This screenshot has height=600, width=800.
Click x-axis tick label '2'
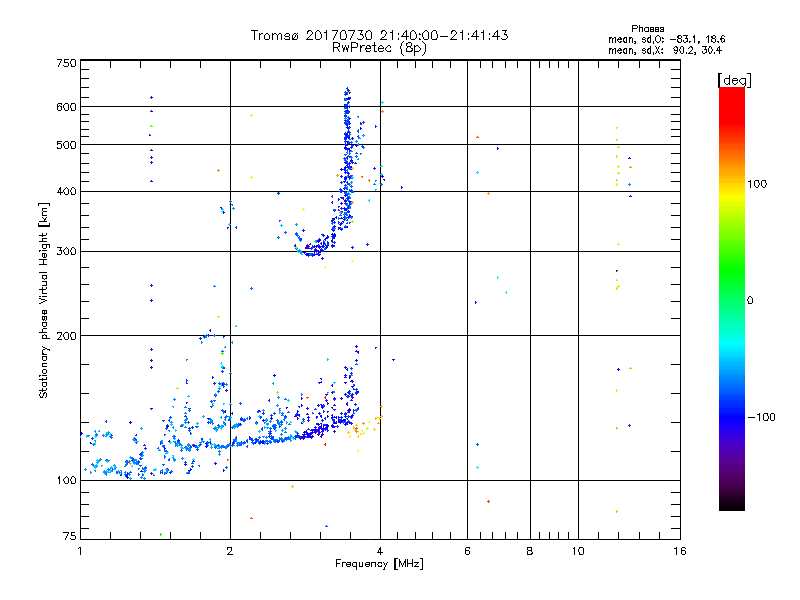click(230, 551)
